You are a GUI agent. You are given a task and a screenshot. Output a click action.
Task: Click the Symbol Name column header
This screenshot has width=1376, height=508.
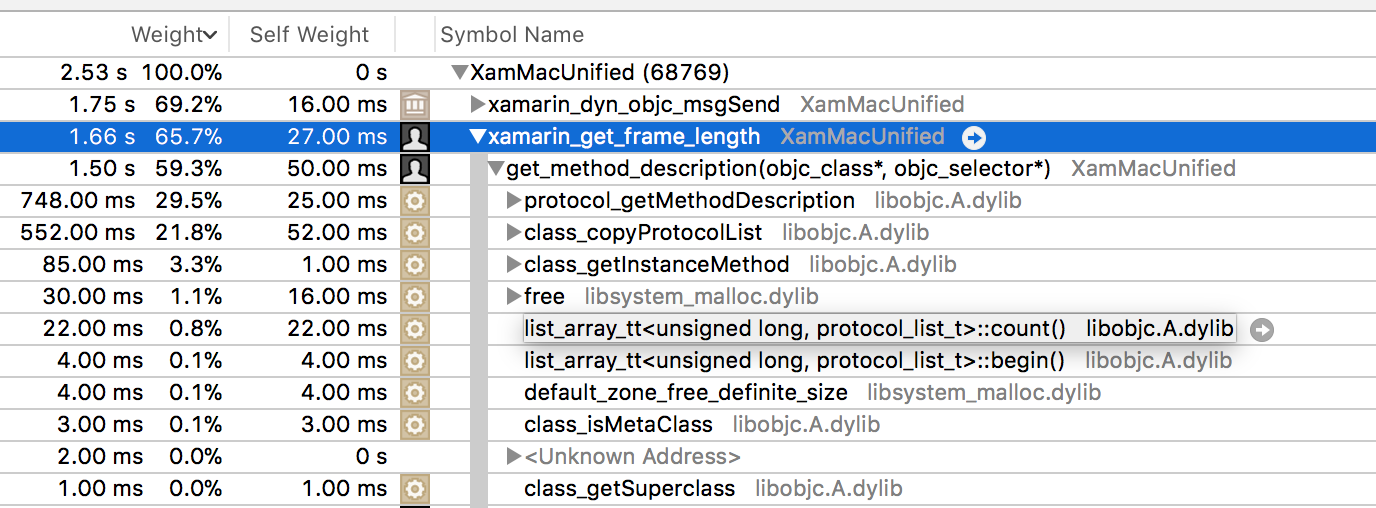point(512,34)
